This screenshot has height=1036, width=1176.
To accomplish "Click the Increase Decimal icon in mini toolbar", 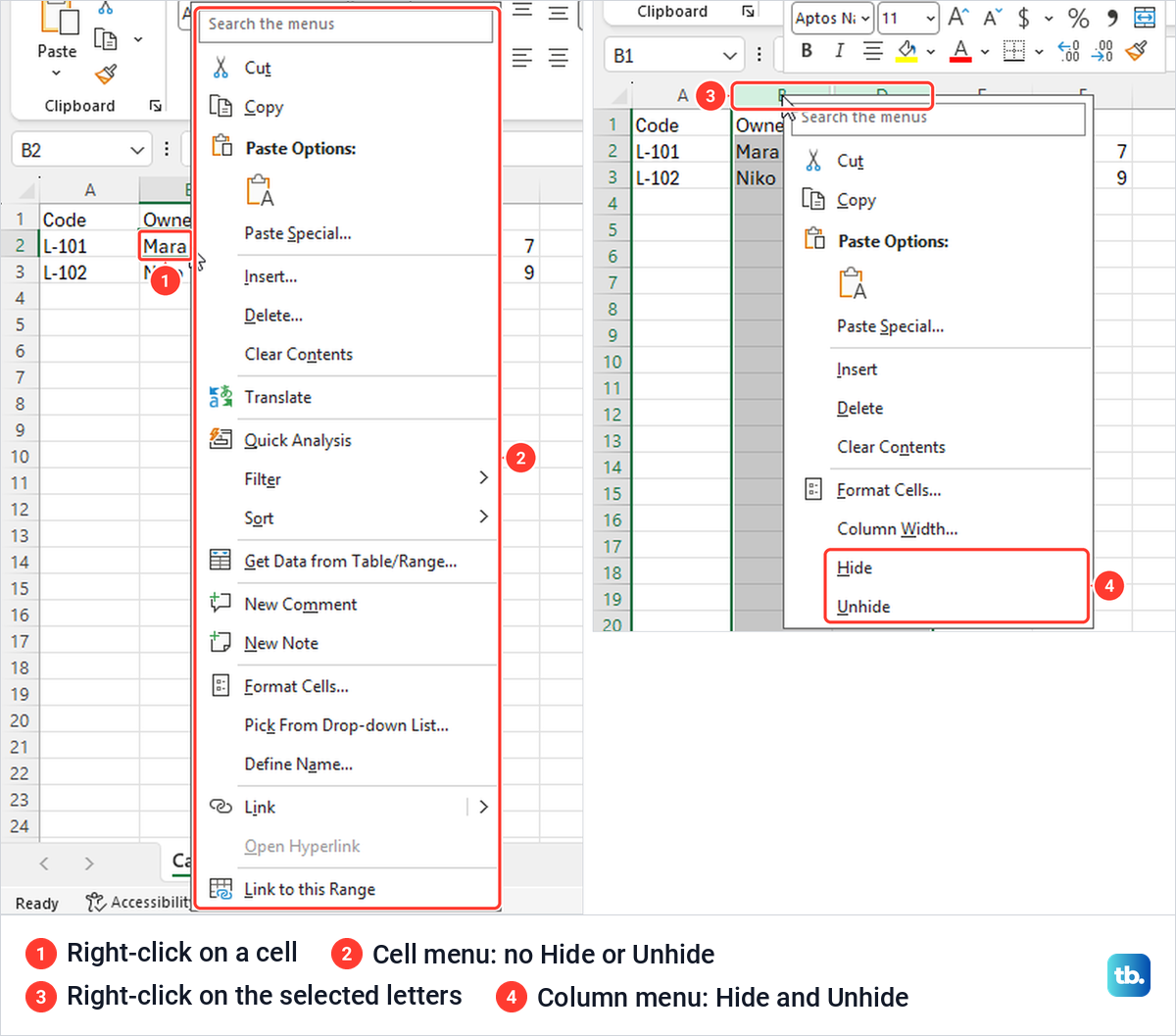I will tap(1068, 51).
